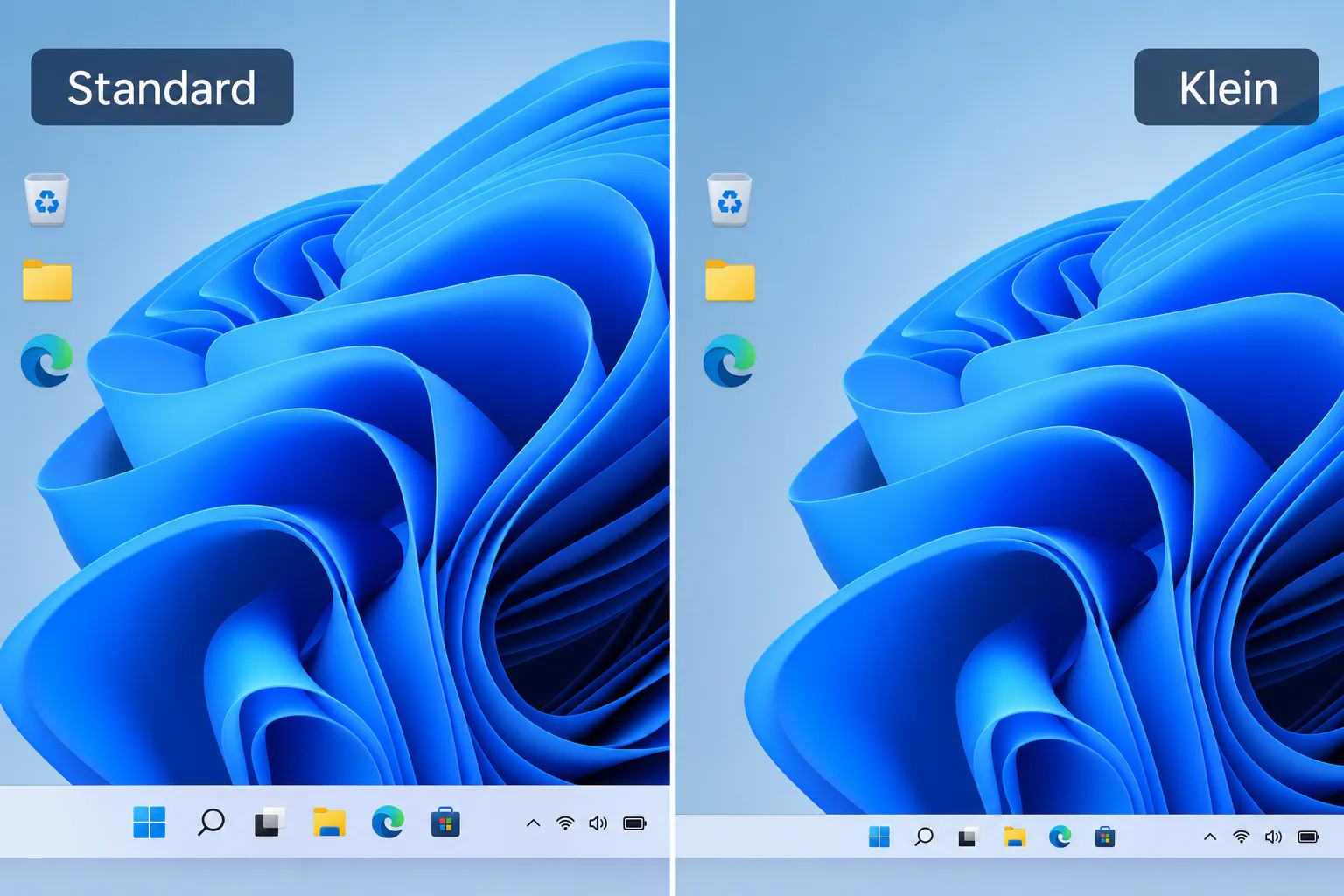Show hidden tray icons in Klein taskbar

(1210, 837)
